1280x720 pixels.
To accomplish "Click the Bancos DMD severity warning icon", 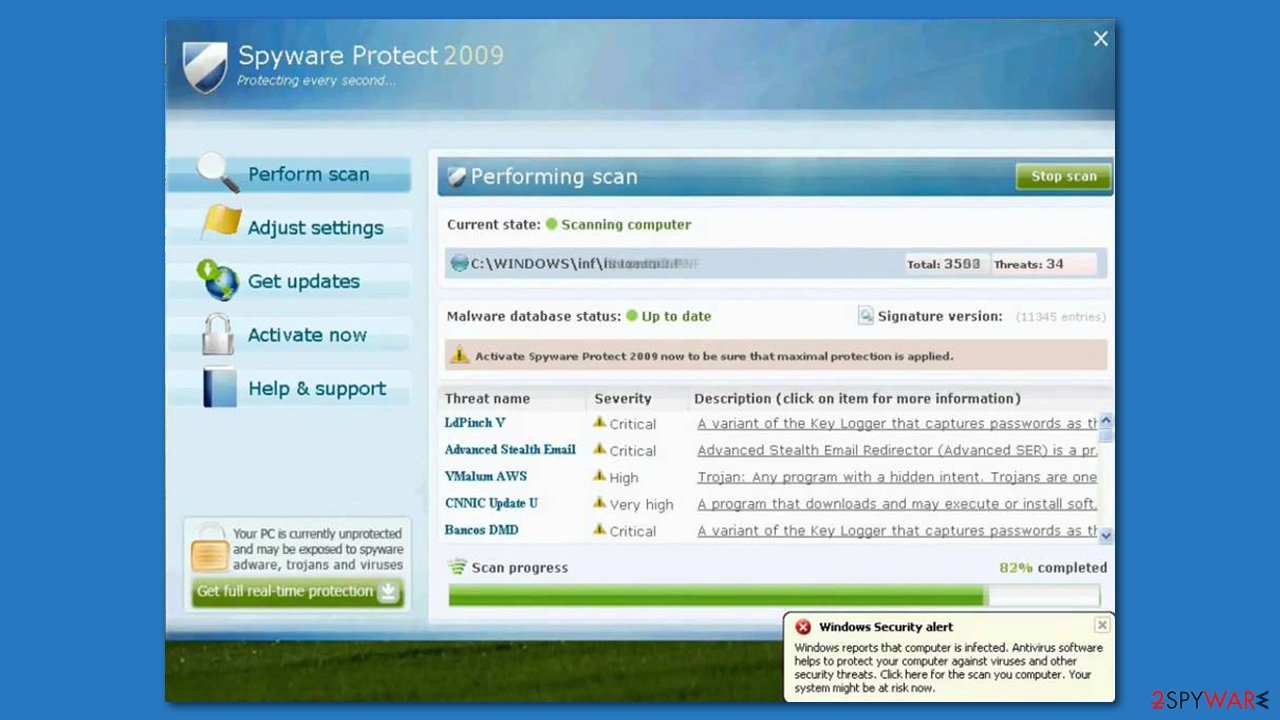I will point(599,529).
